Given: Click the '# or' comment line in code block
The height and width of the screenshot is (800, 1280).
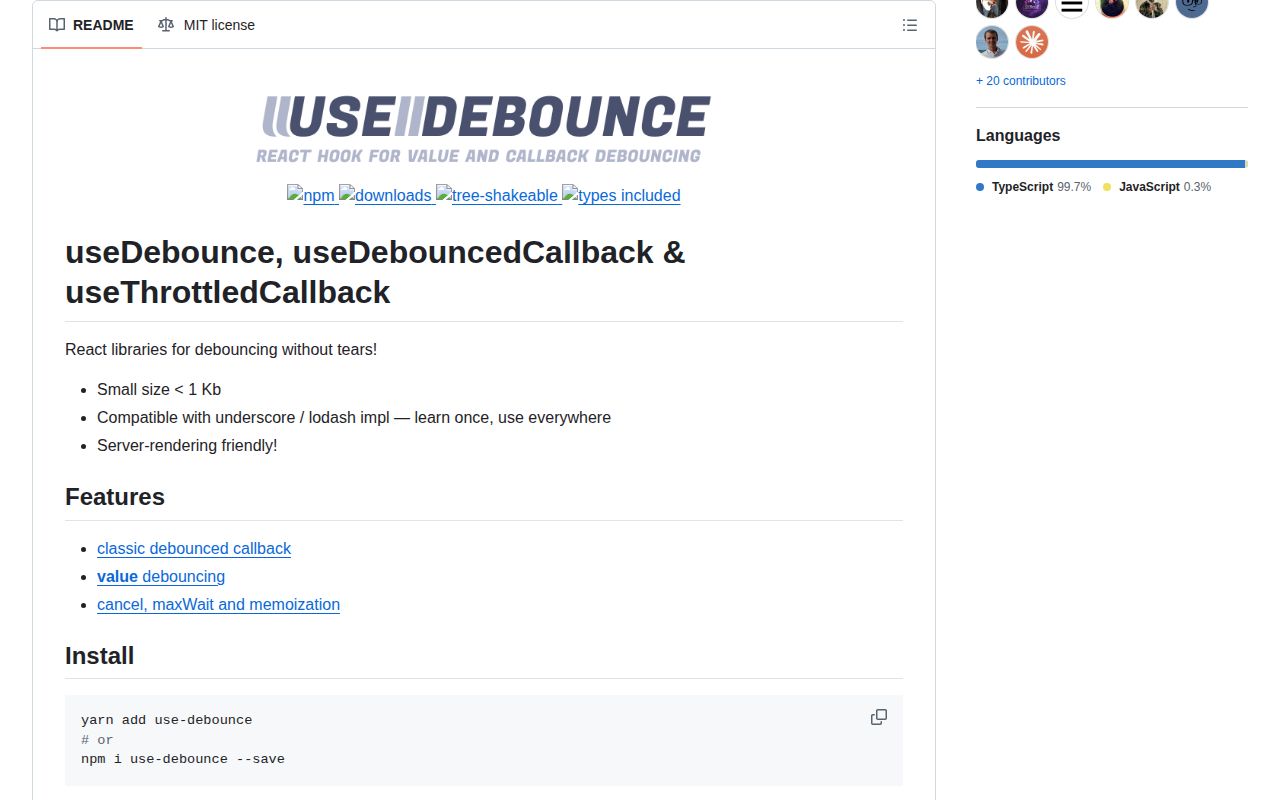Looking at the screenshot, I should coord(97,740).
